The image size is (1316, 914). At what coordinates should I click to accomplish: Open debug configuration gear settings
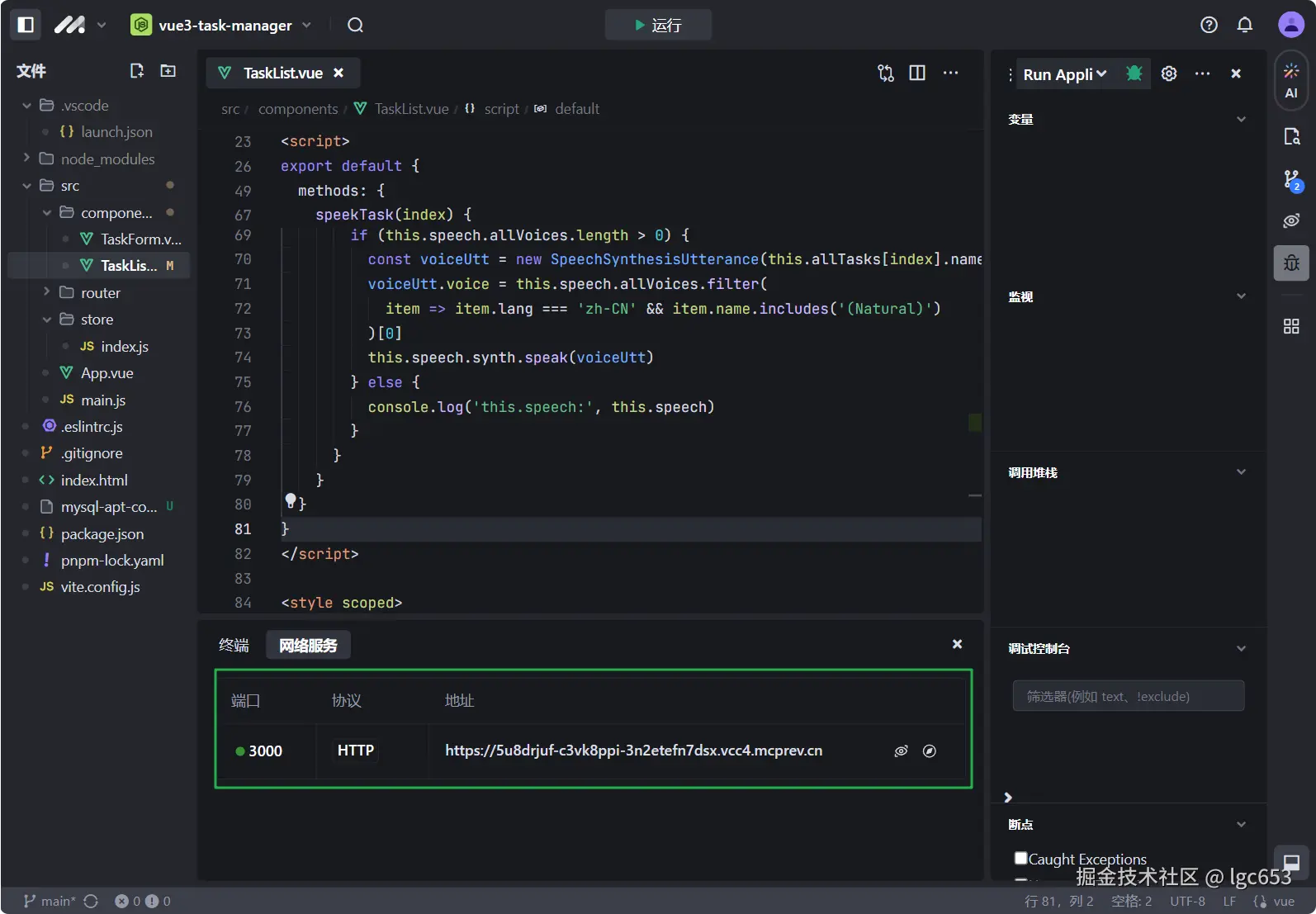tap(1169, 73)
